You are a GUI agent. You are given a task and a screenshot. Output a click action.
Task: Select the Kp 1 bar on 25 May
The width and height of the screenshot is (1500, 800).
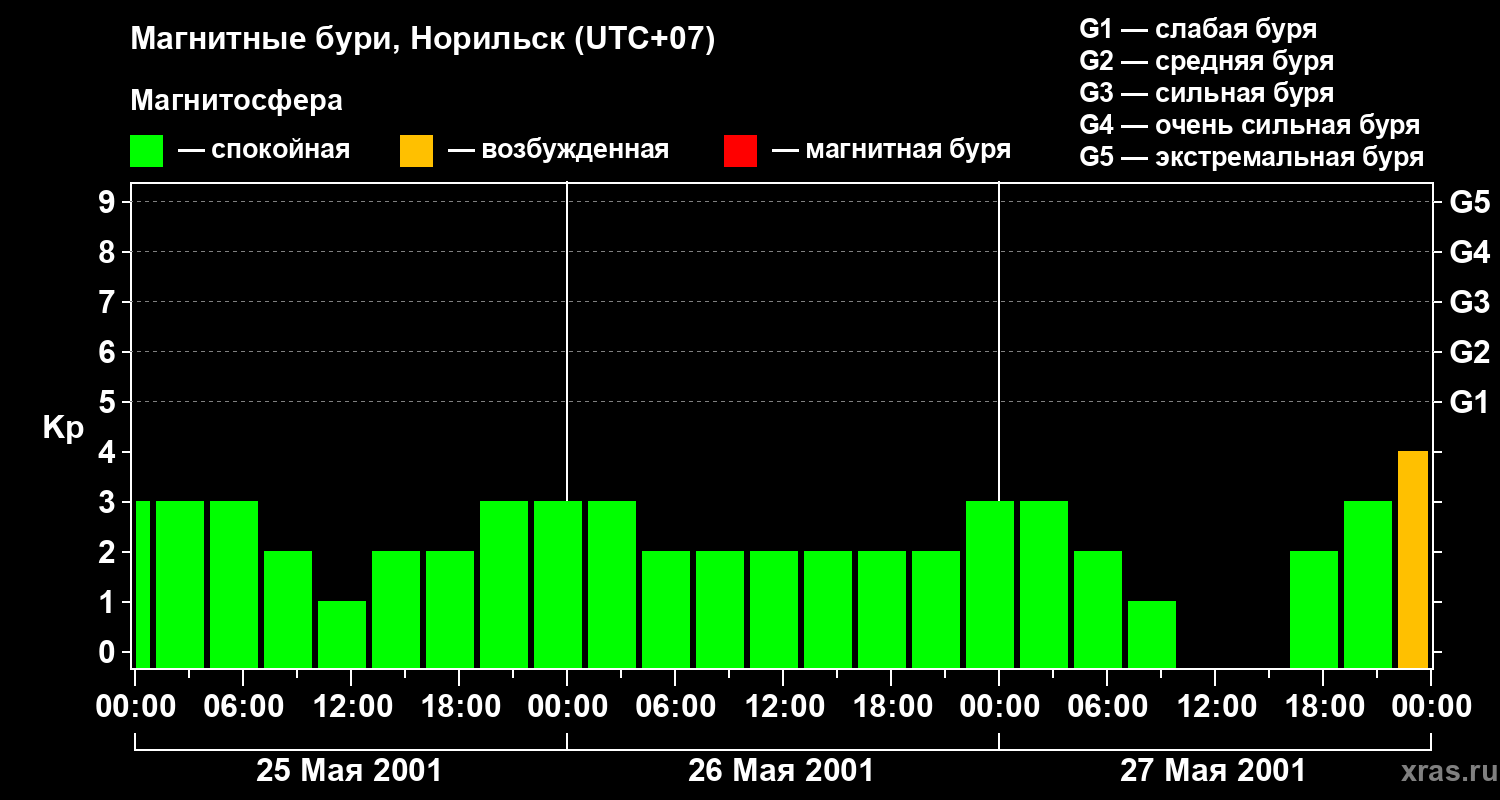tap(342, 634)
